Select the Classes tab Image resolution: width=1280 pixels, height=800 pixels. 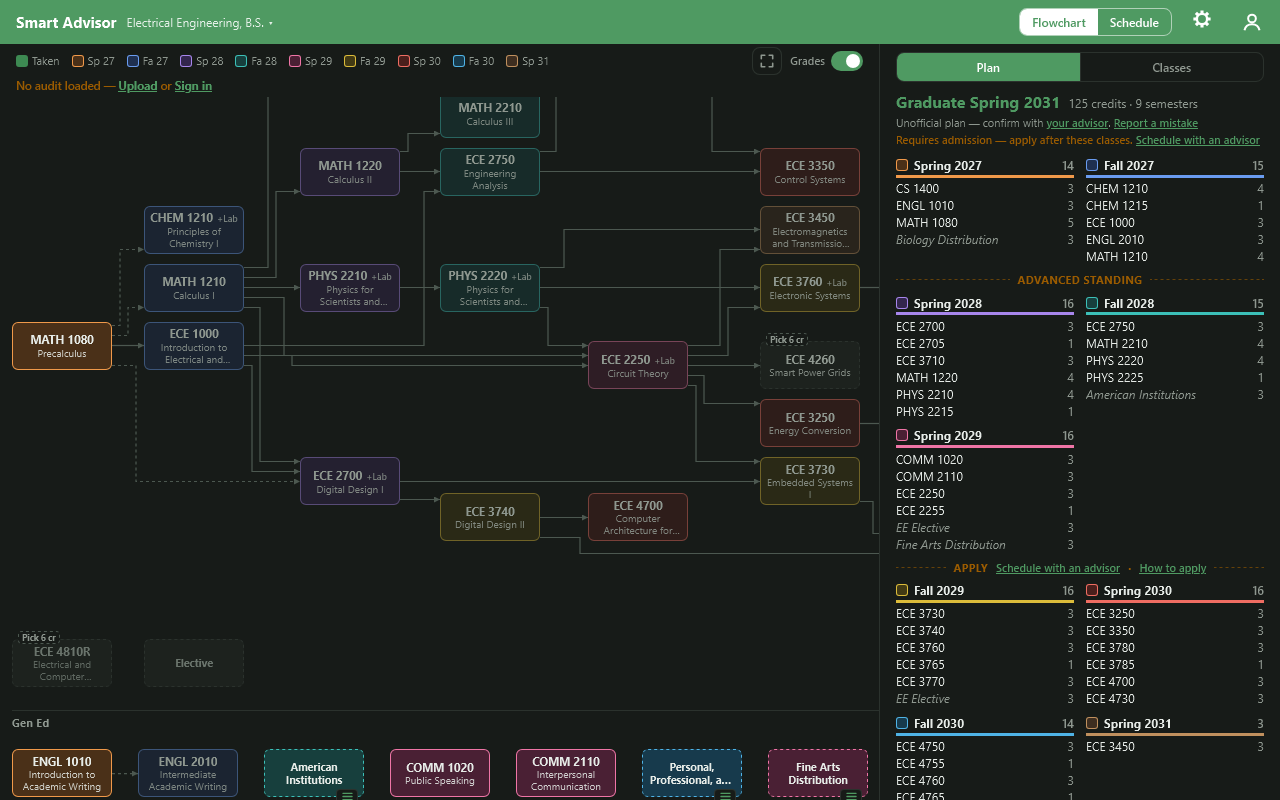[x=1172, y=68]
